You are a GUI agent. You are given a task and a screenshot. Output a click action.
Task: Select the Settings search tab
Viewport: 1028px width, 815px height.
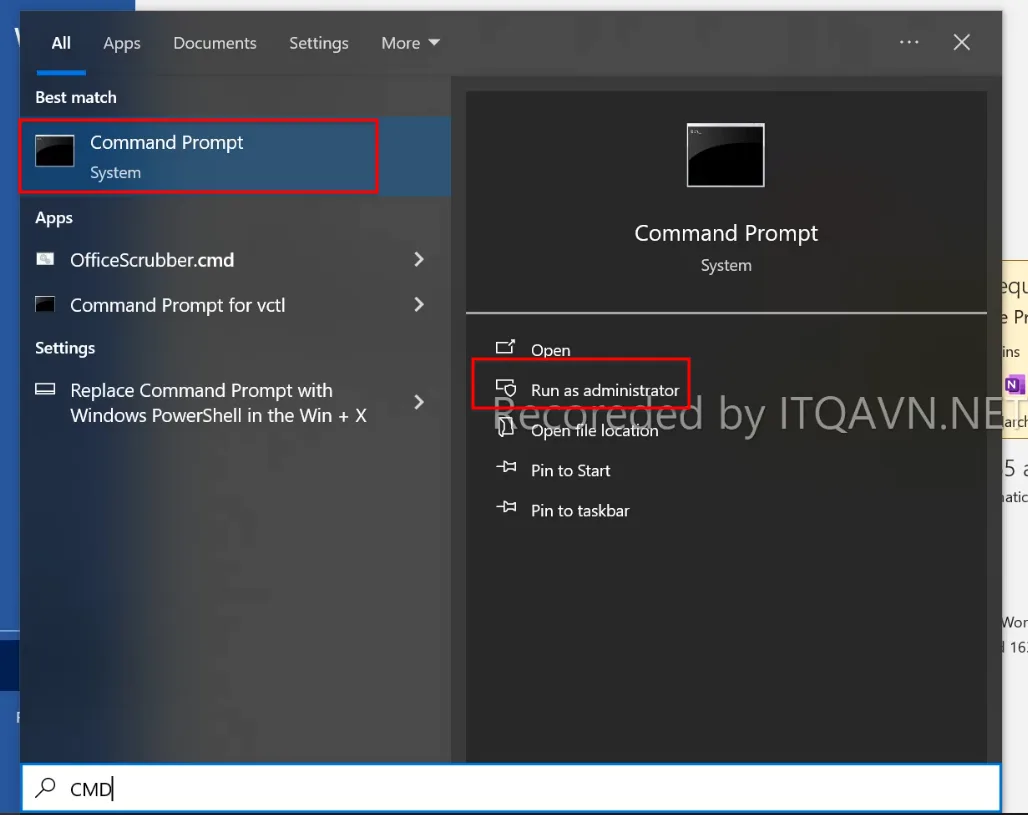(x=319, y=43)
